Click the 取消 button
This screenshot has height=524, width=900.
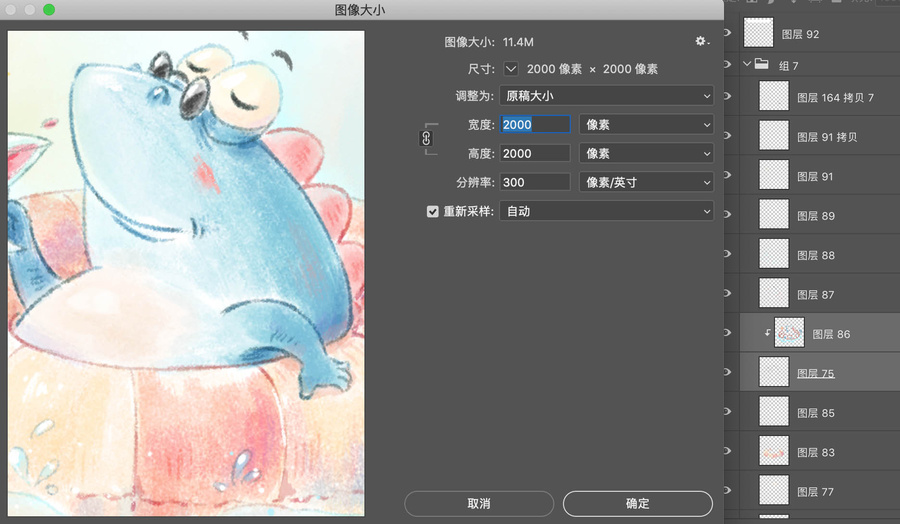point(479,503)
